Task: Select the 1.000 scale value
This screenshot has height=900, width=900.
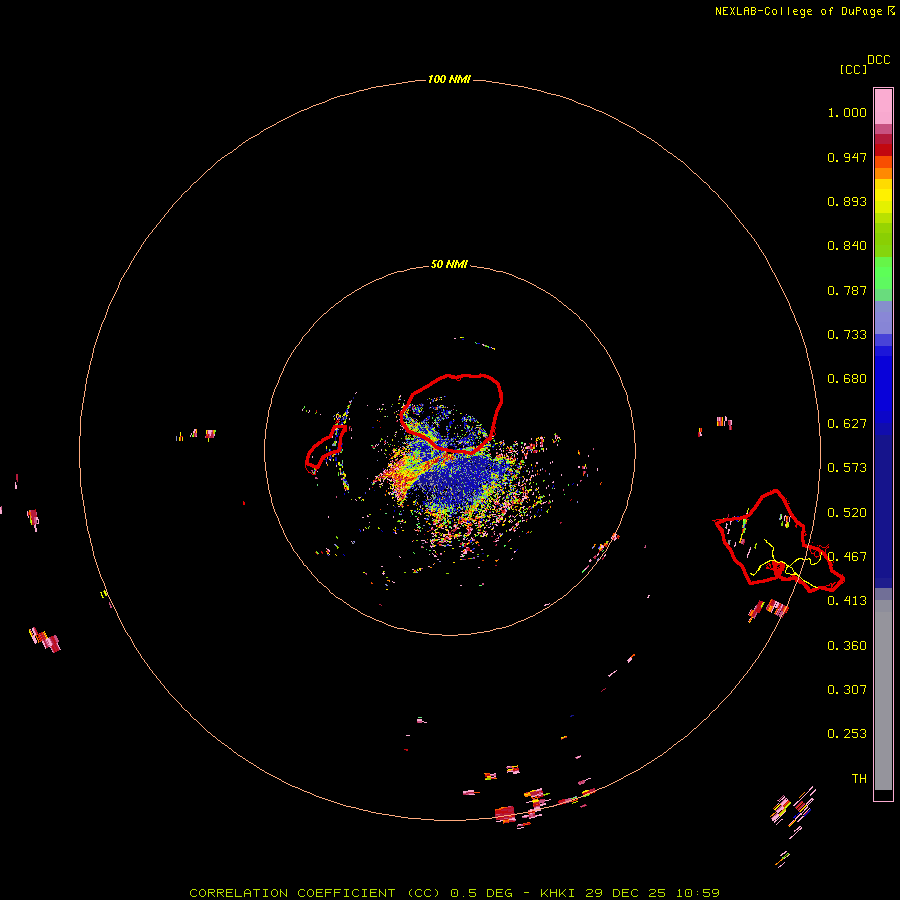Action: click(847, 112)
